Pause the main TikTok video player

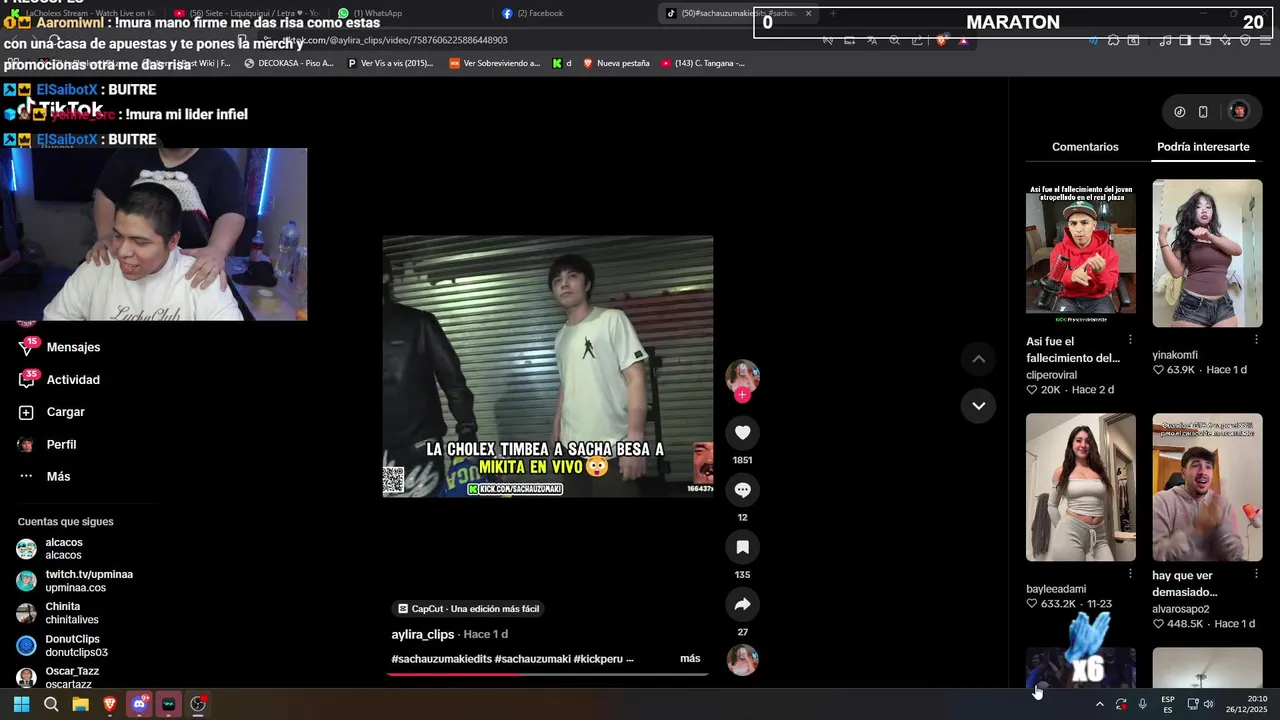click(x=548, y=366)
